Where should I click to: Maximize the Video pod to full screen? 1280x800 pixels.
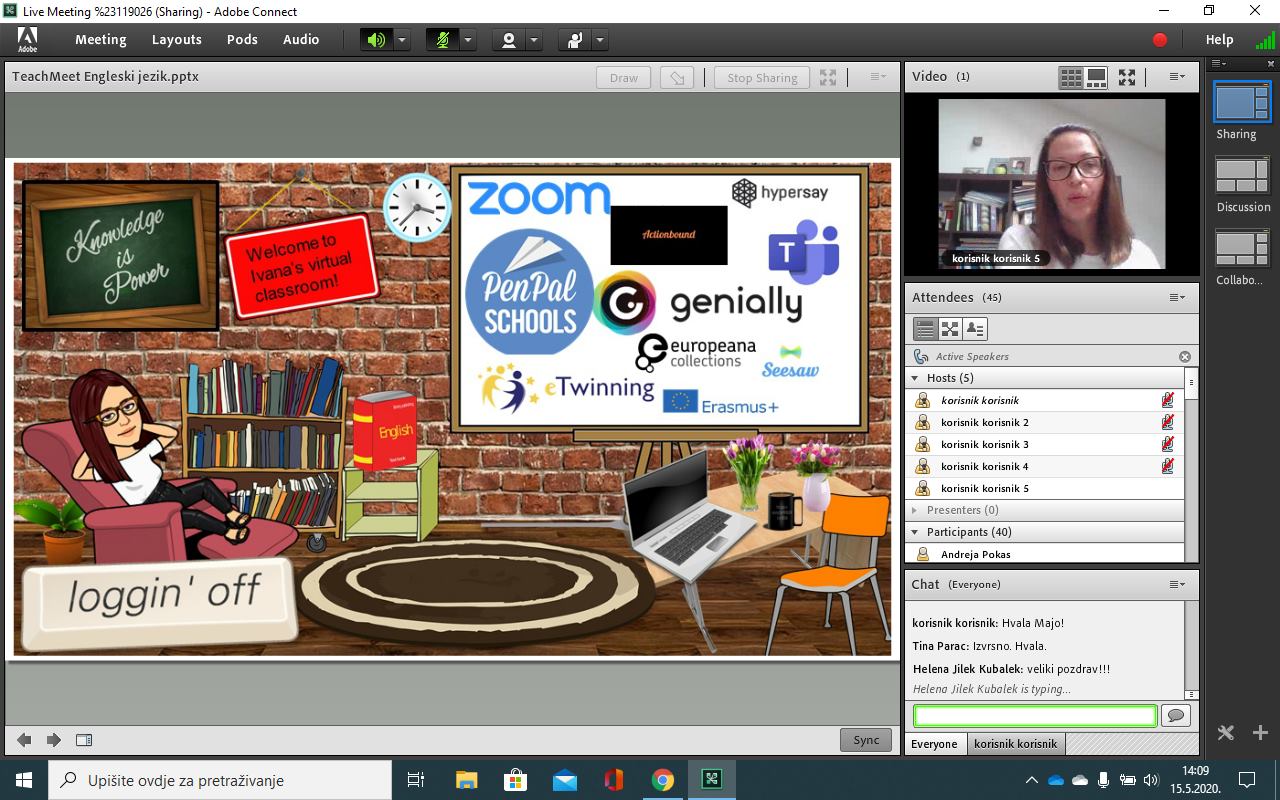[1127, 77]
